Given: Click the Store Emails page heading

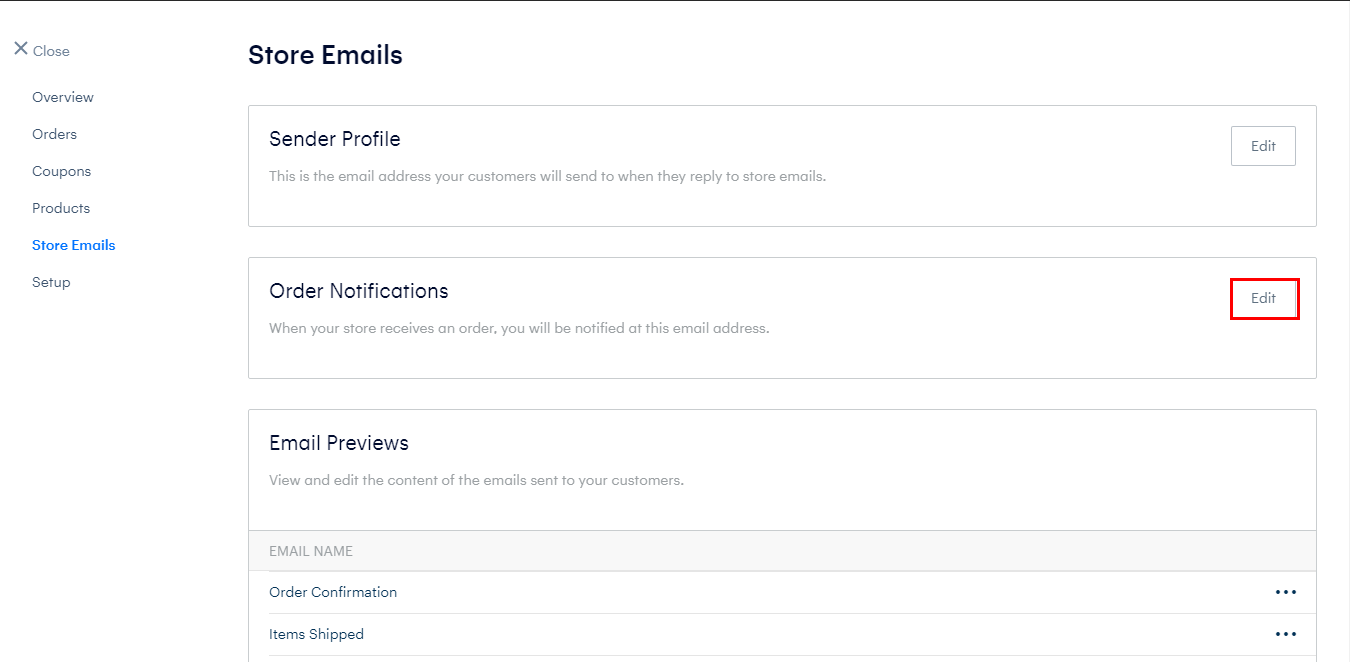Looking at the screenshot, I should (x=325, y=55).
